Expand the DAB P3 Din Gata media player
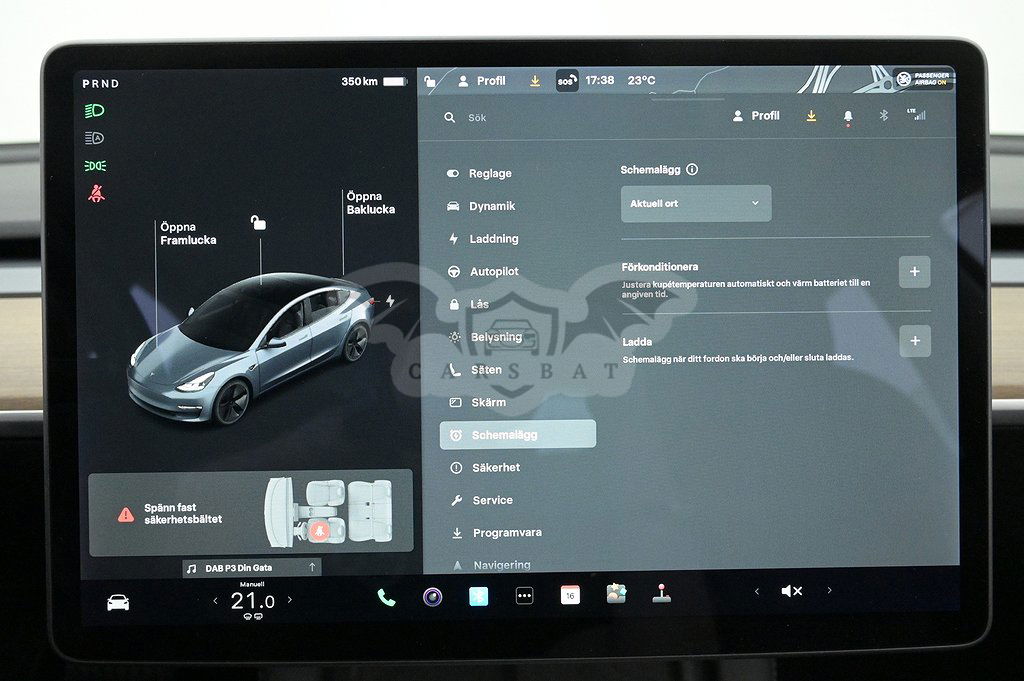Screen dimensions: 1024x681 pos(250,567)
